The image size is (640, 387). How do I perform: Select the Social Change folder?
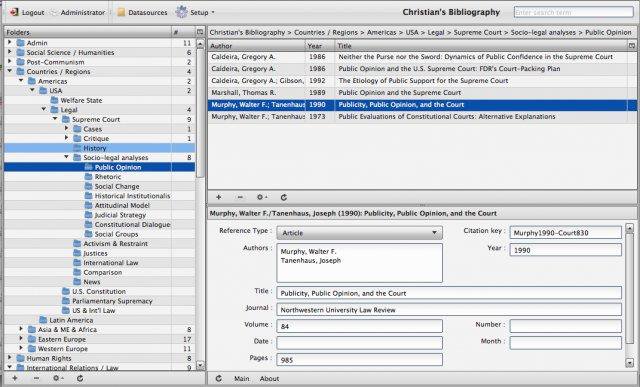click(117, 186)
